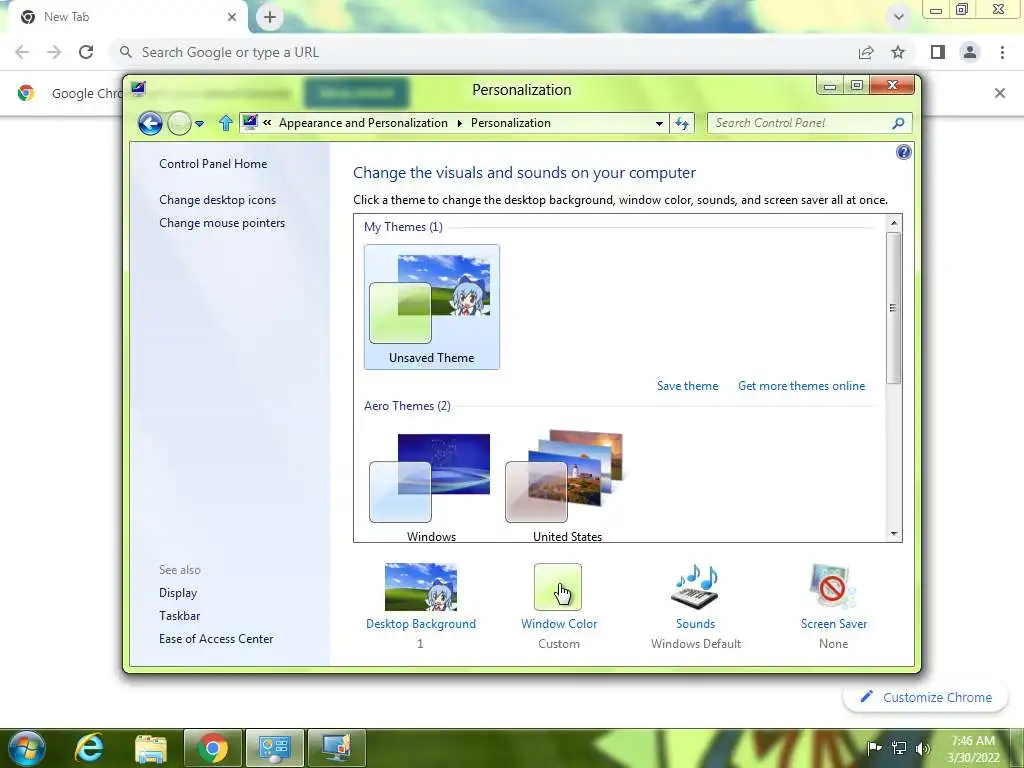Click the Personalization taskbar button
Screen dimensions: 1024x768
(336, 748)
